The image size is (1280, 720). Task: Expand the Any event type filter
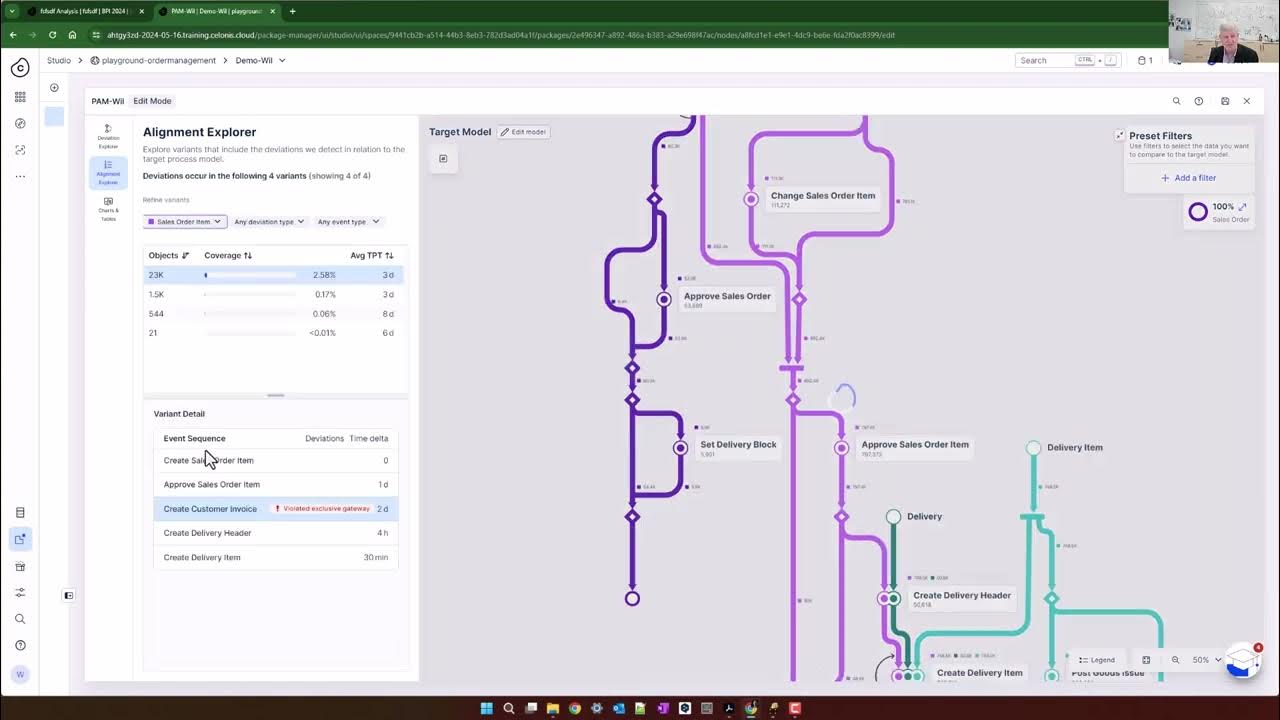tap(348, 222)
